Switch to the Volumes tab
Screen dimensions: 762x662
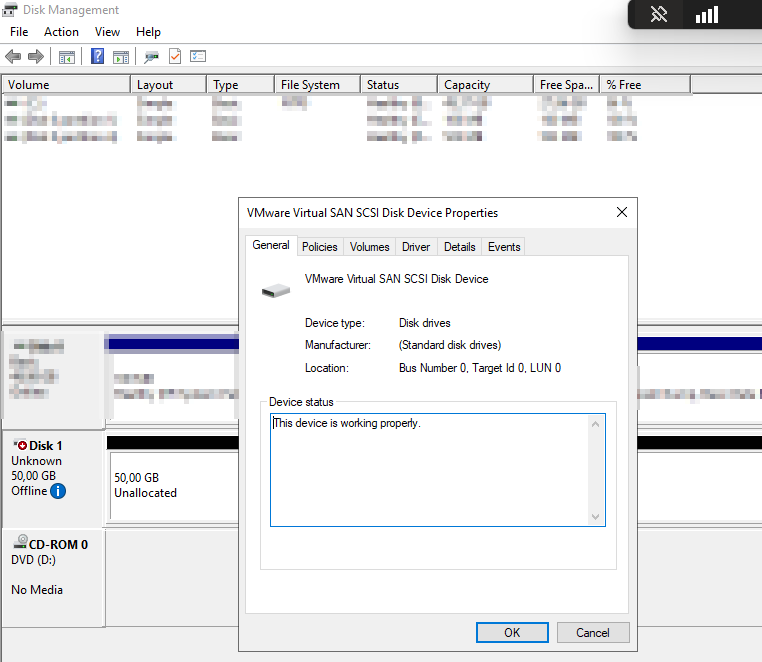369,247
